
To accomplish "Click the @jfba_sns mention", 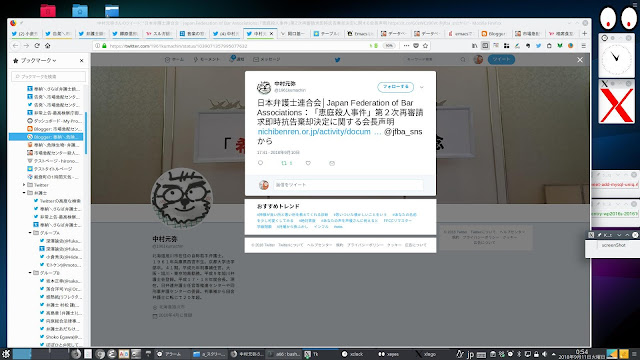I will click(403, 132).
